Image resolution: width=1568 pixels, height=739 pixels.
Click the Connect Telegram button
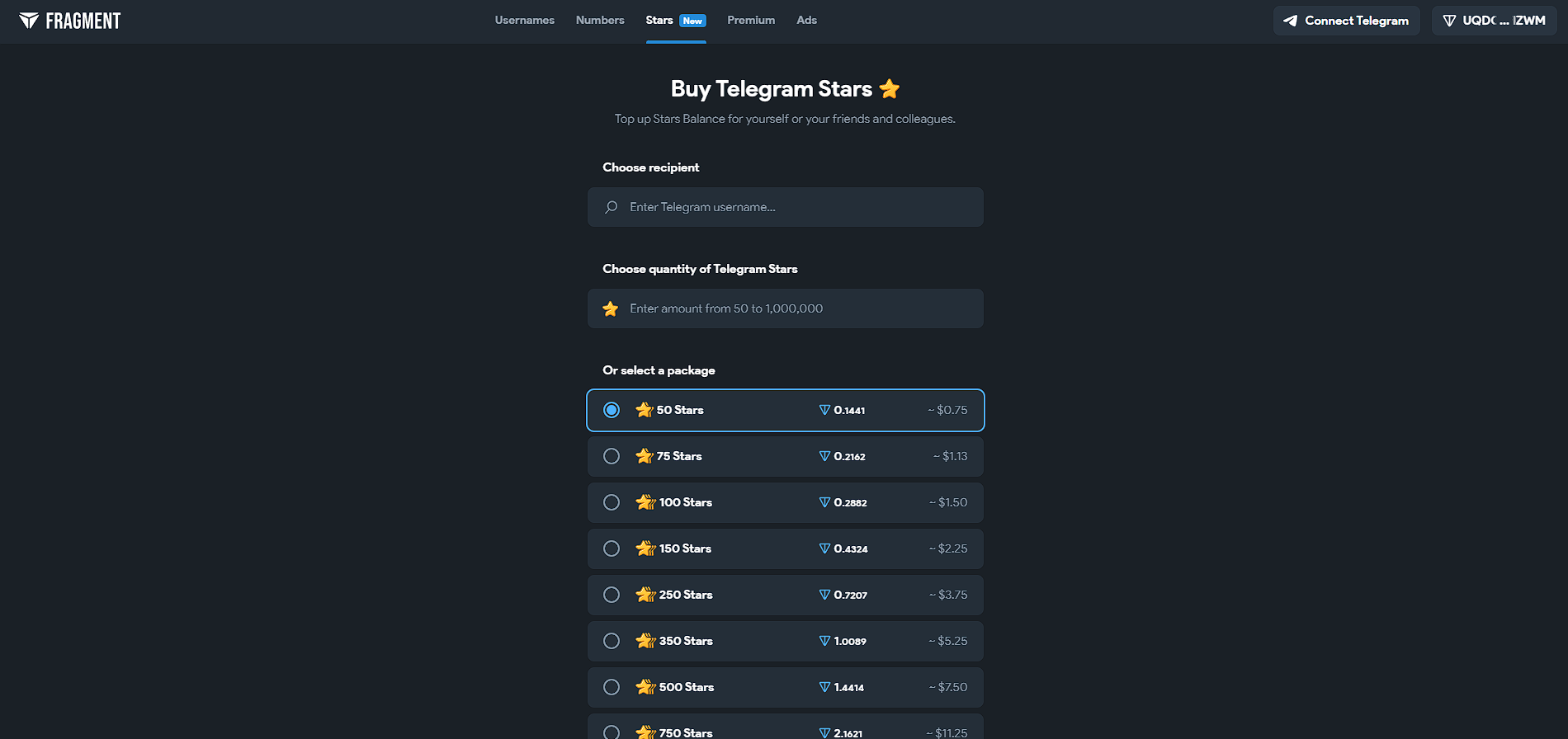1346,21
